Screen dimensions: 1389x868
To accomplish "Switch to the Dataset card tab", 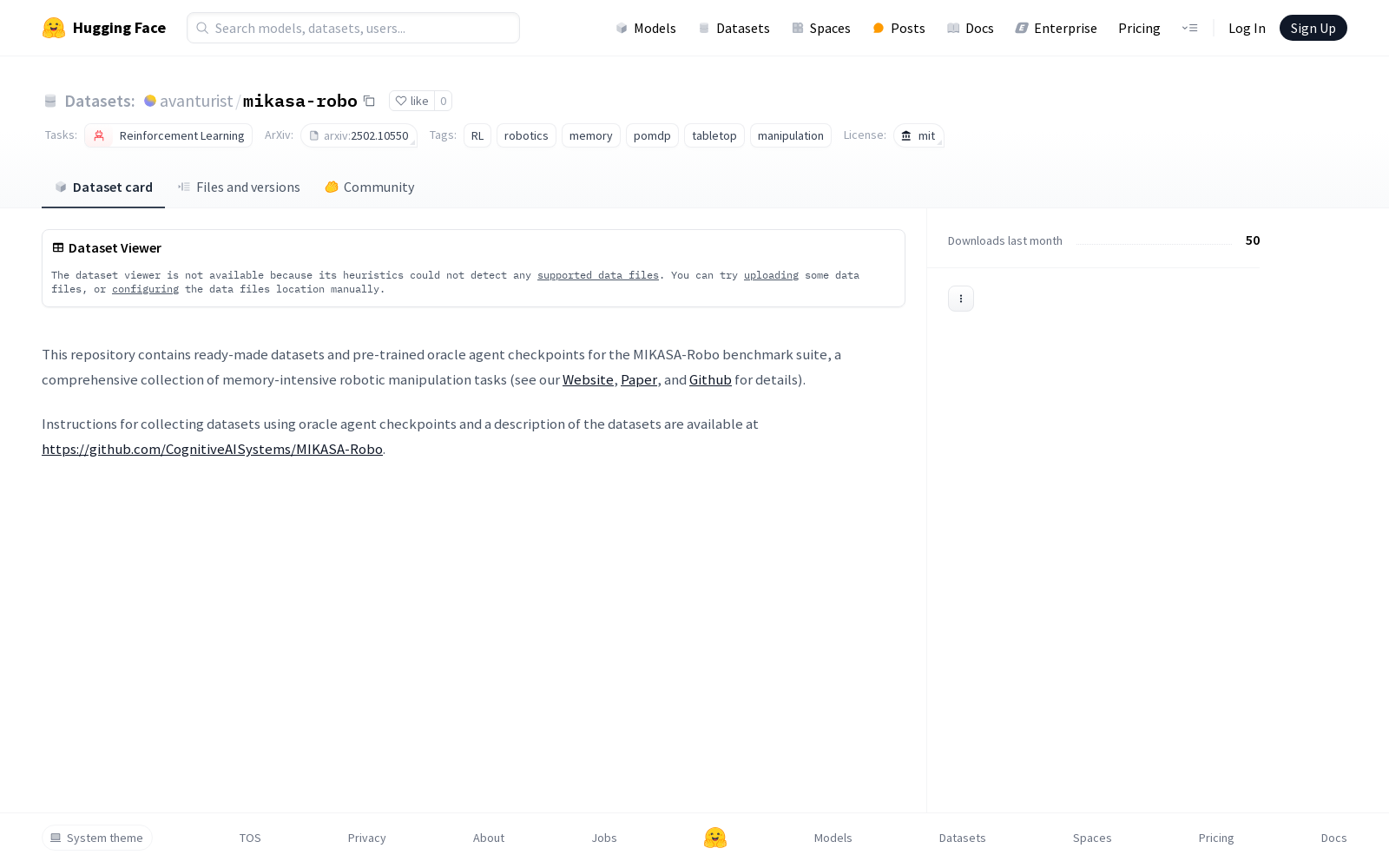I will tap(103, 187).
